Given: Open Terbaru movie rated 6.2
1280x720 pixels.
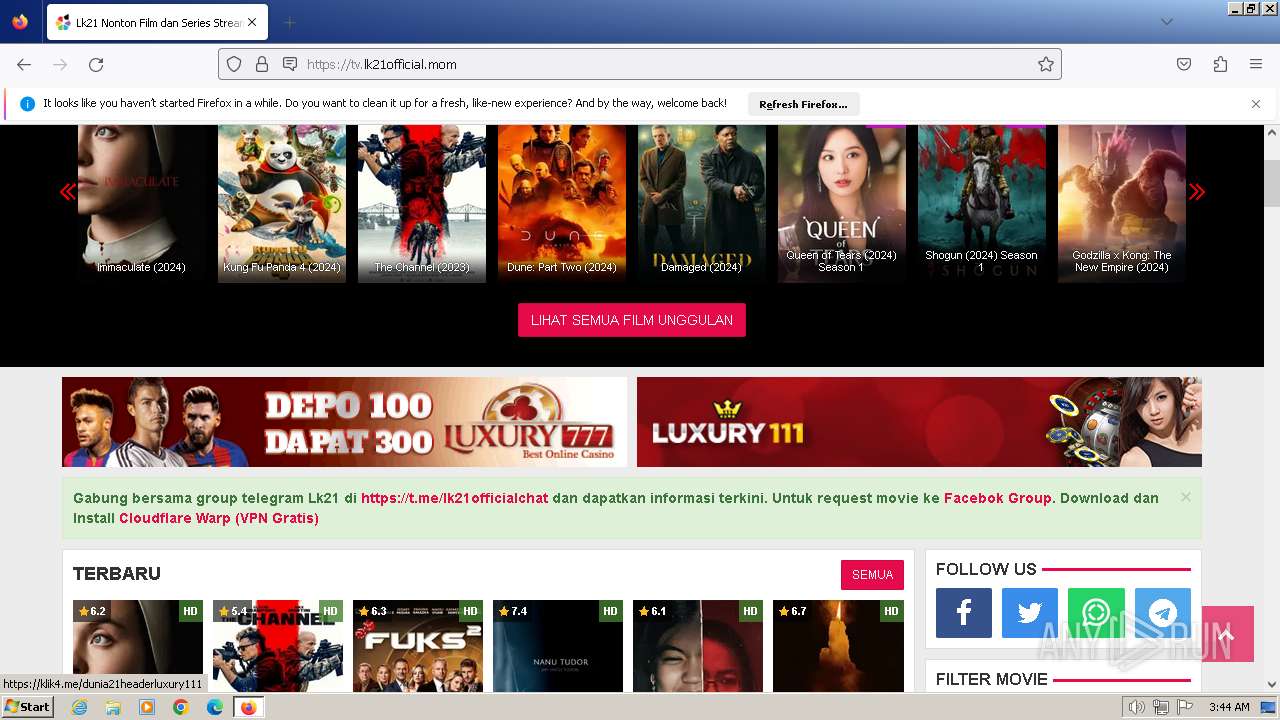Looking at the screenshot, I should click(138, 646).
